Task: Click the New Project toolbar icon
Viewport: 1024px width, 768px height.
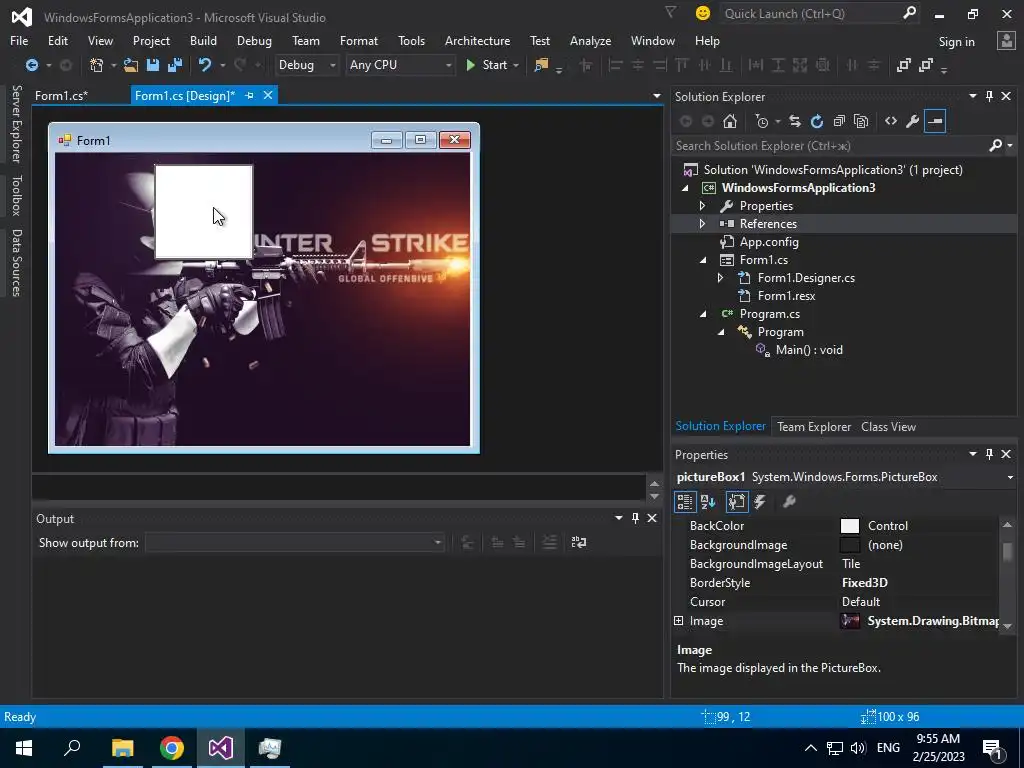Action: (x=97, y=65)
